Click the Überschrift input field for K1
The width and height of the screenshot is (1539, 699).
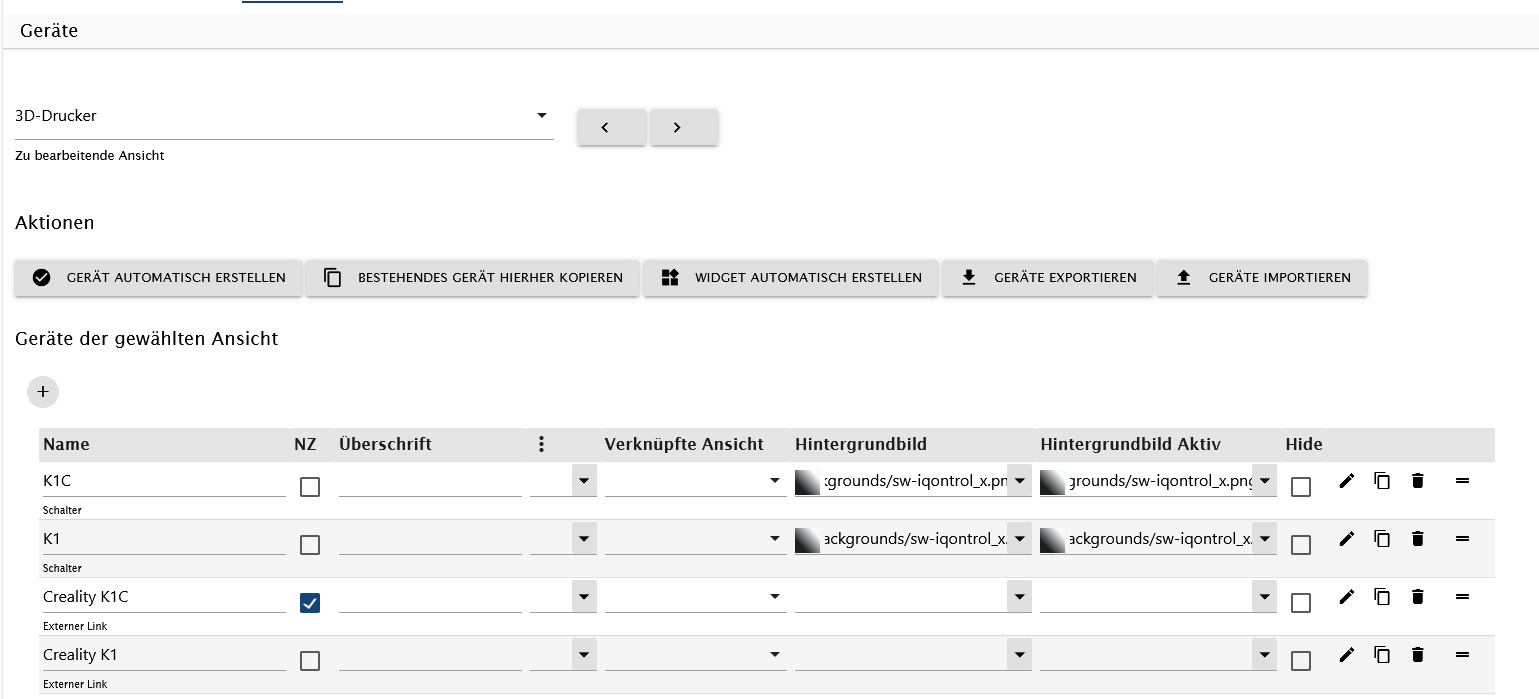click(430, 540)
